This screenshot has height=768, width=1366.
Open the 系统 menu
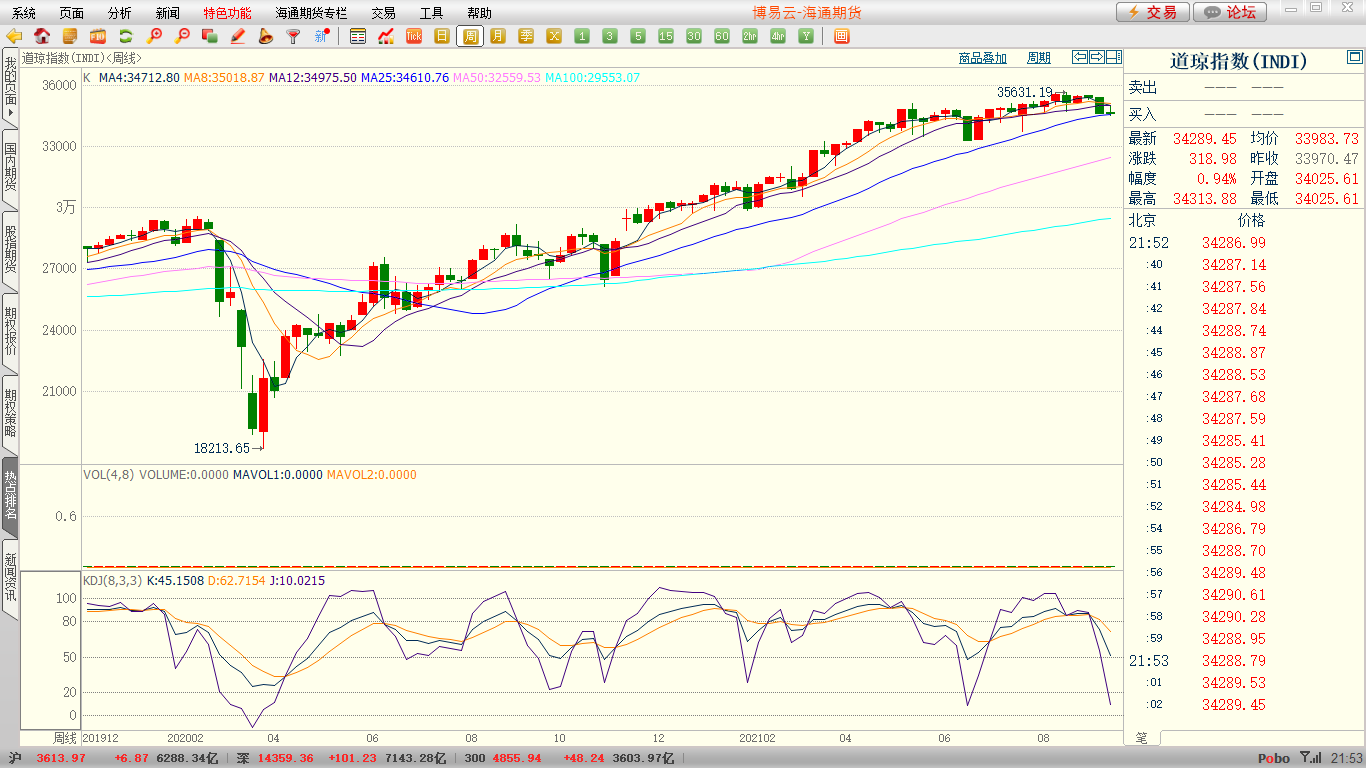point(24,13)
